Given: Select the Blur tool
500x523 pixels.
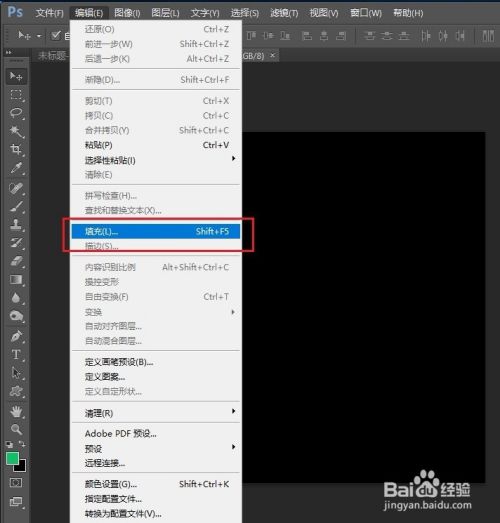Looking at the screenshot, I should (16, 298).
